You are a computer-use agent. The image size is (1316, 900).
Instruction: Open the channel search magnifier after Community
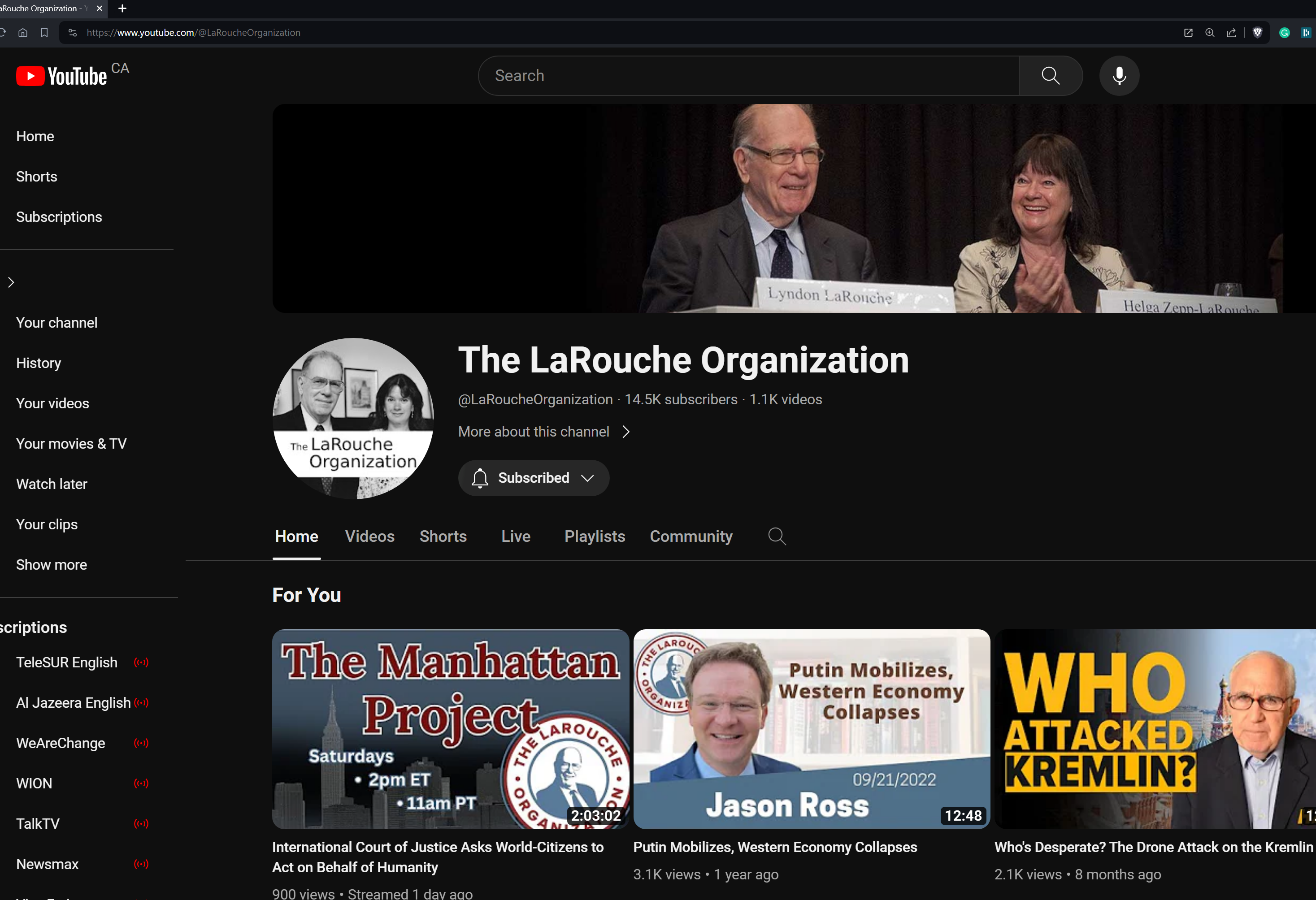[777, 536]
